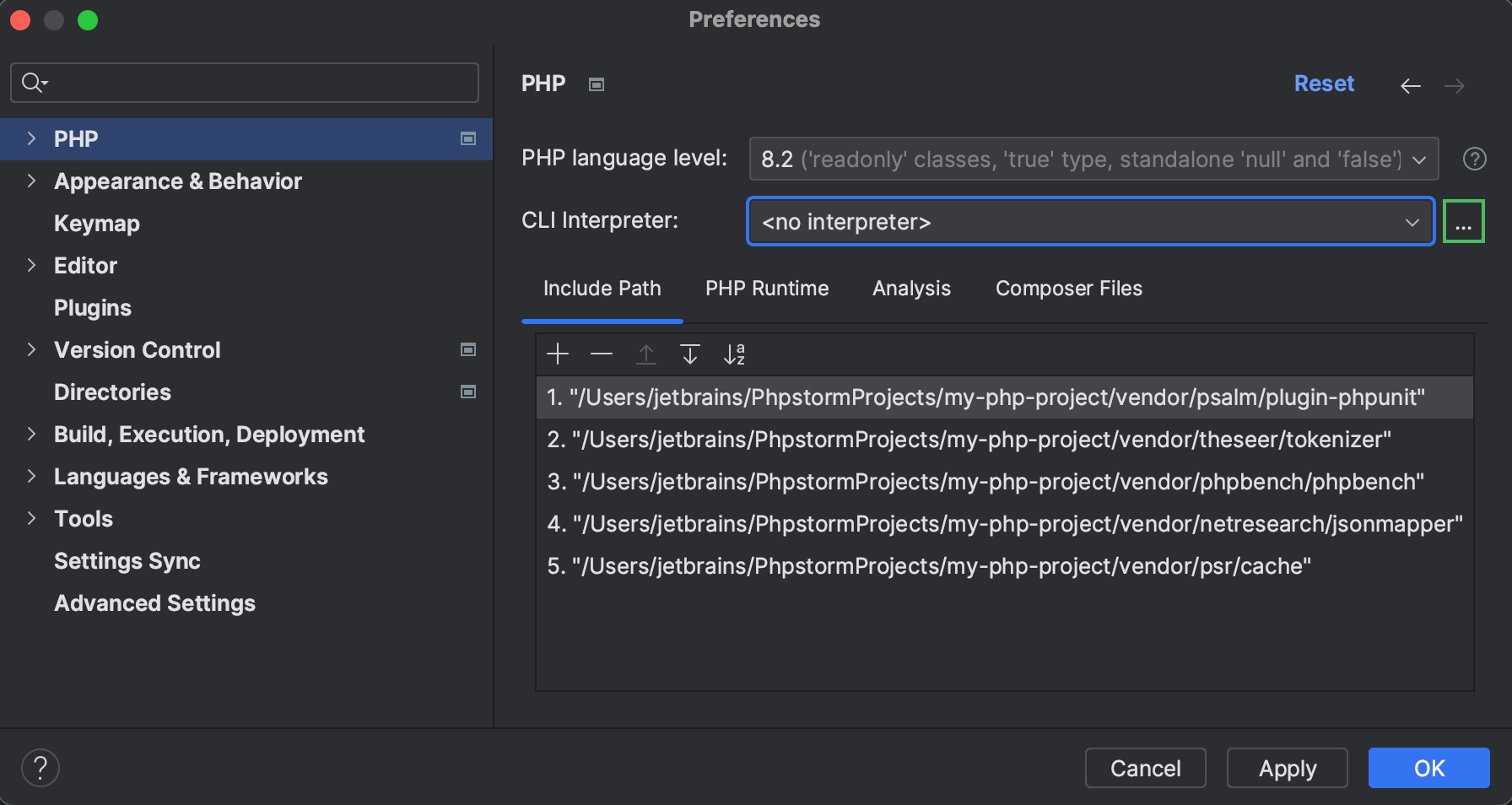The height and width of the screenshot is (805, 1512).
Task: Switch to the Composer Files tab
Action: pyautogui.click(x=1068, y=289)
